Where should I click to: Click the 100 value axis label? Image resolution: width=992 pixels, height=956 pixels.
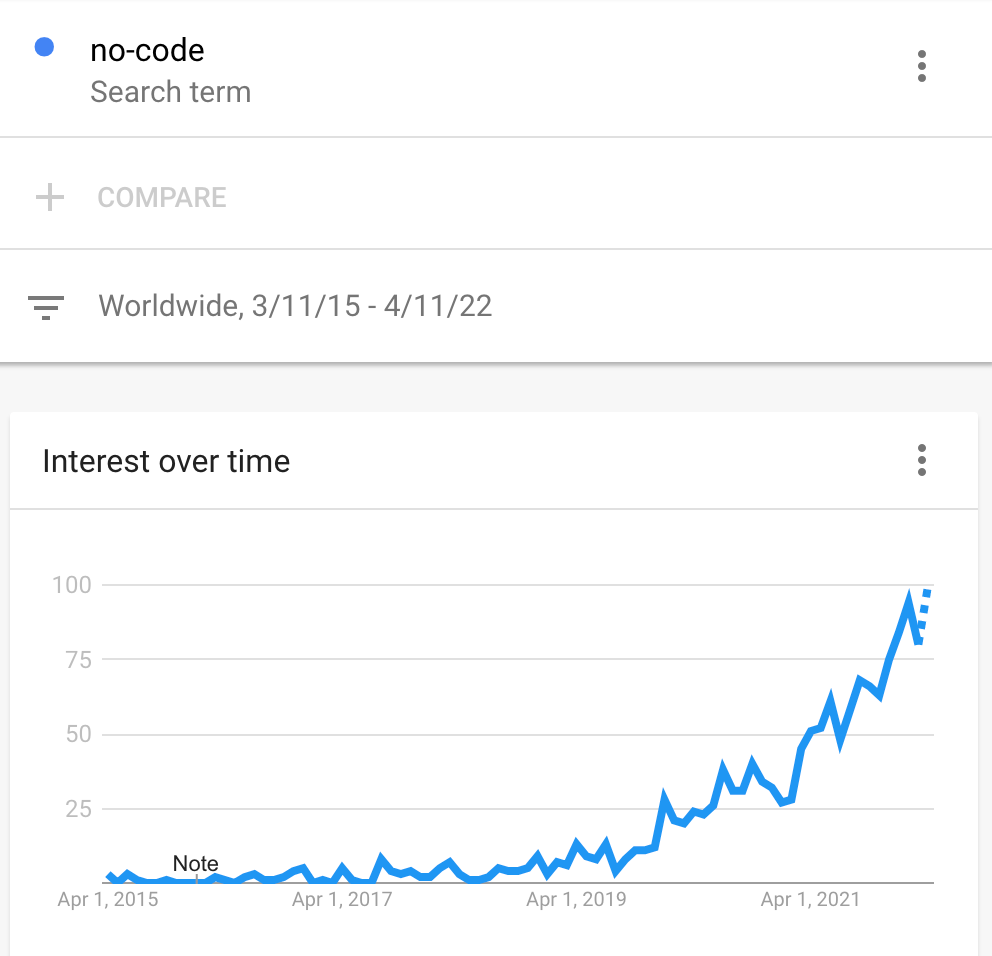point(72,584)
